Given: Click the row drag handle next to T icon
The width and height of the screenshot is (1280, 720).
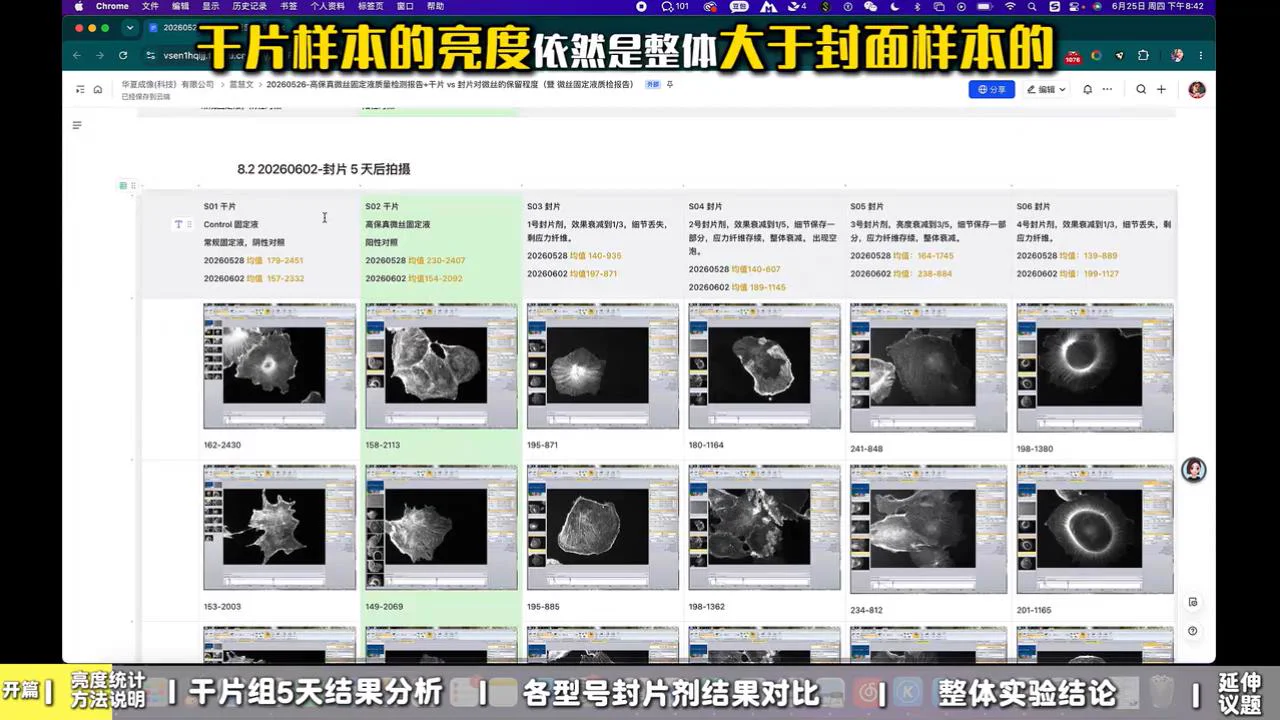Looking at the screenshot, I should click(189, 224).
